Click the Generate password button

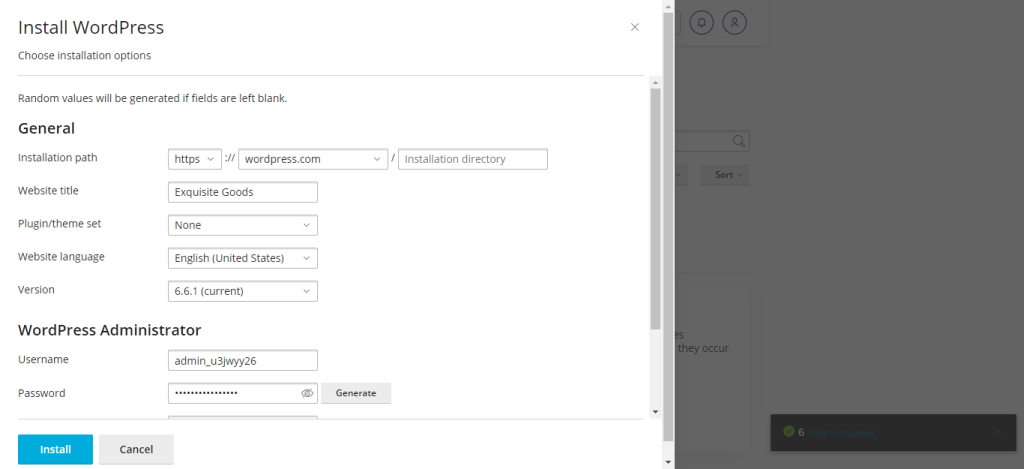coord(356,393)
